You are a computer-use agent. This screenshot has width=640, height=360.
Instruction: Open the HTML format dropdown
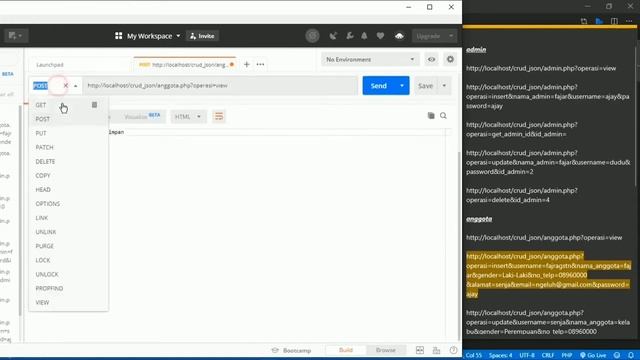pyautogui.click(x=188, y=117)
